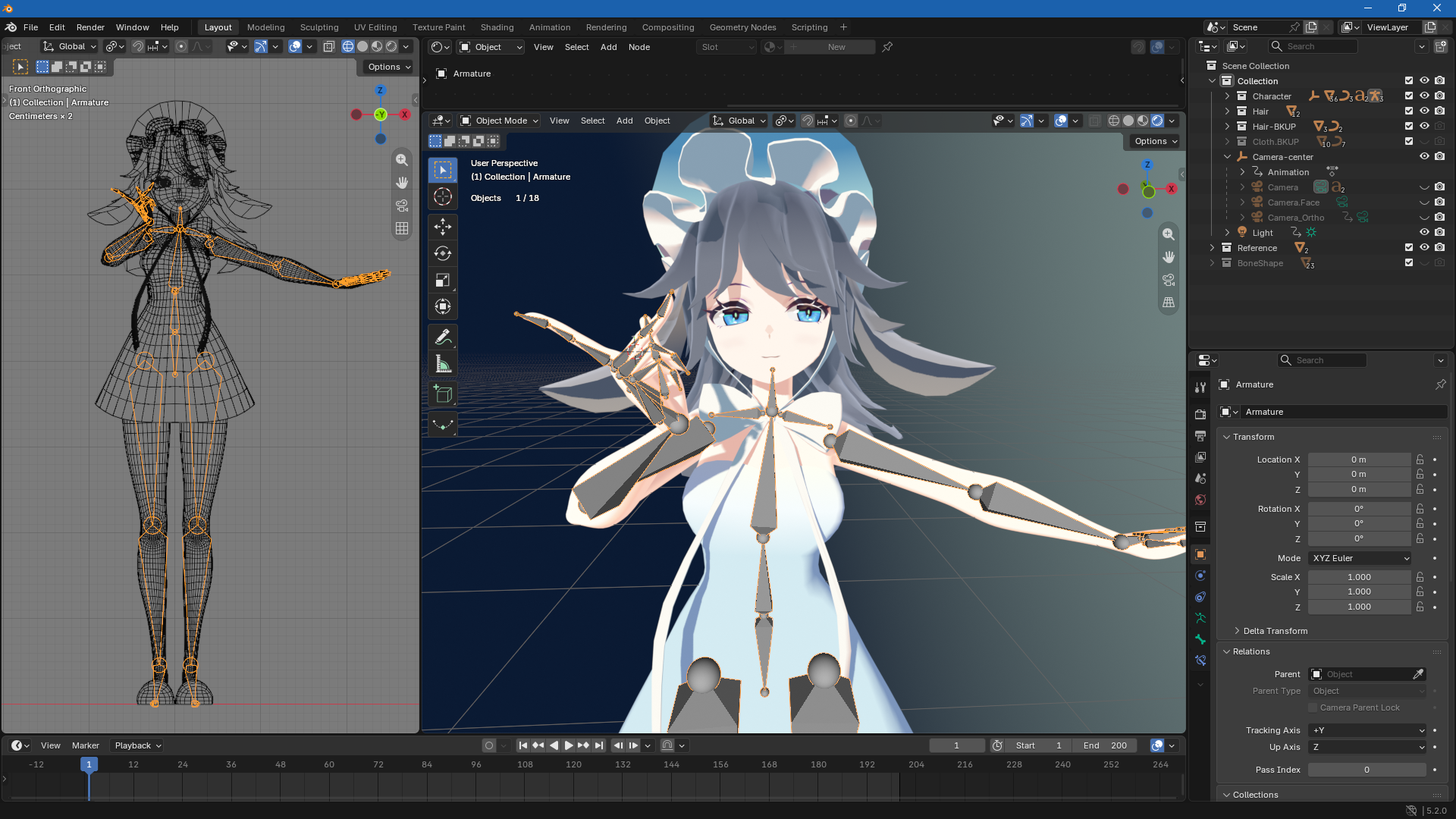Uncheck the Character collection checkbox
Screen dimensions: 1456x819
click(1409, 96)
